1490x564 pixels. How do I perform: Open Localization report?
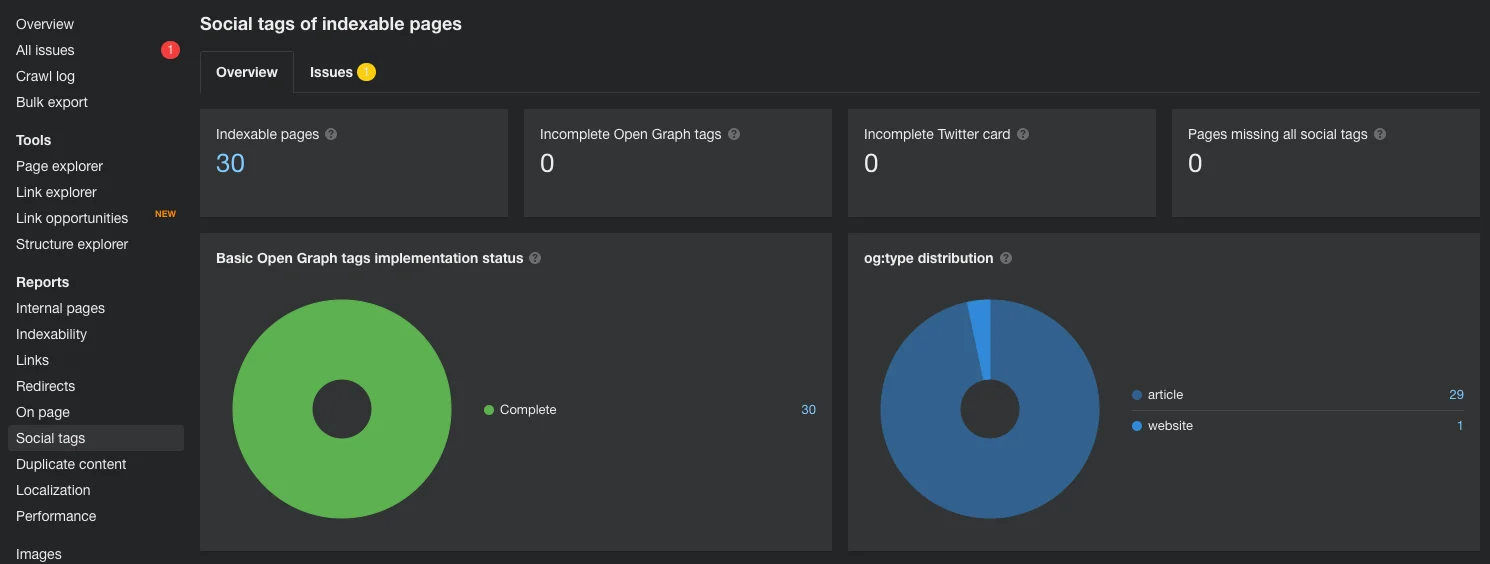pyautogui.click(x=53, y=490)
